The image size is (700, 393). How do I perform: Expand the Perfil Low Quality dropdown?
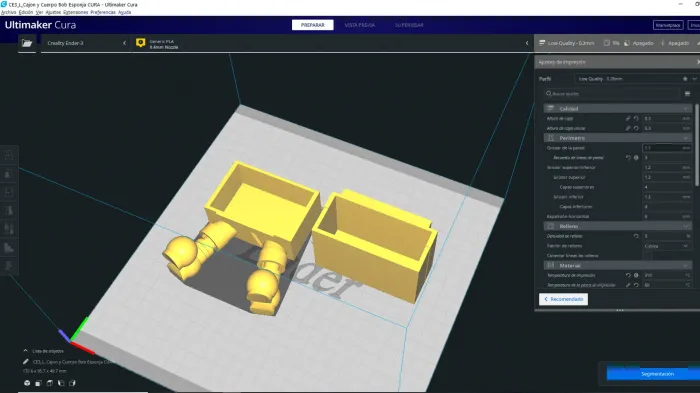635,79
